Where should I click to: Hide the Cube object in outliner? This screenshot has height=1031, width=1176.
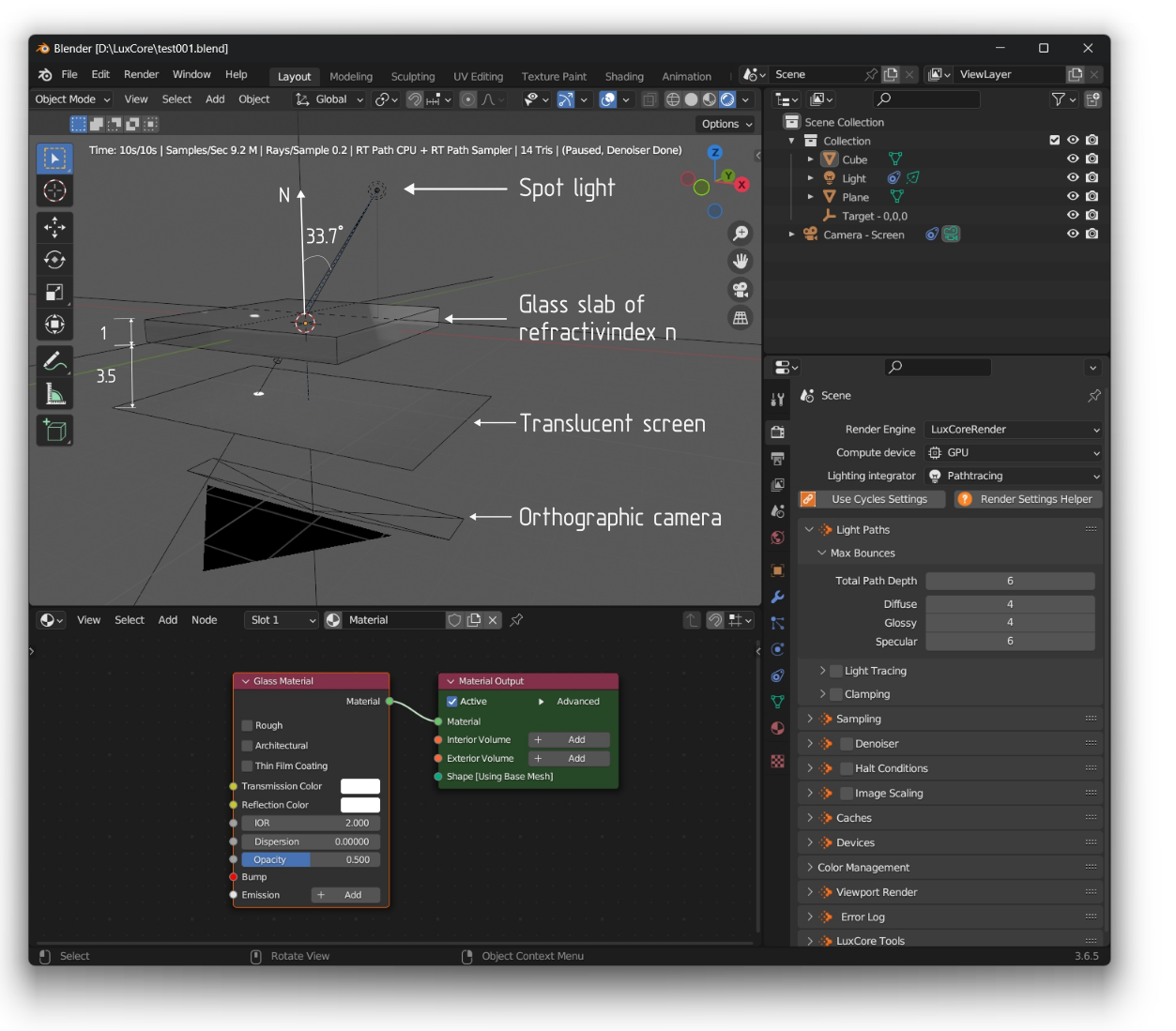pyautogui.click(x=1073, y=159)
